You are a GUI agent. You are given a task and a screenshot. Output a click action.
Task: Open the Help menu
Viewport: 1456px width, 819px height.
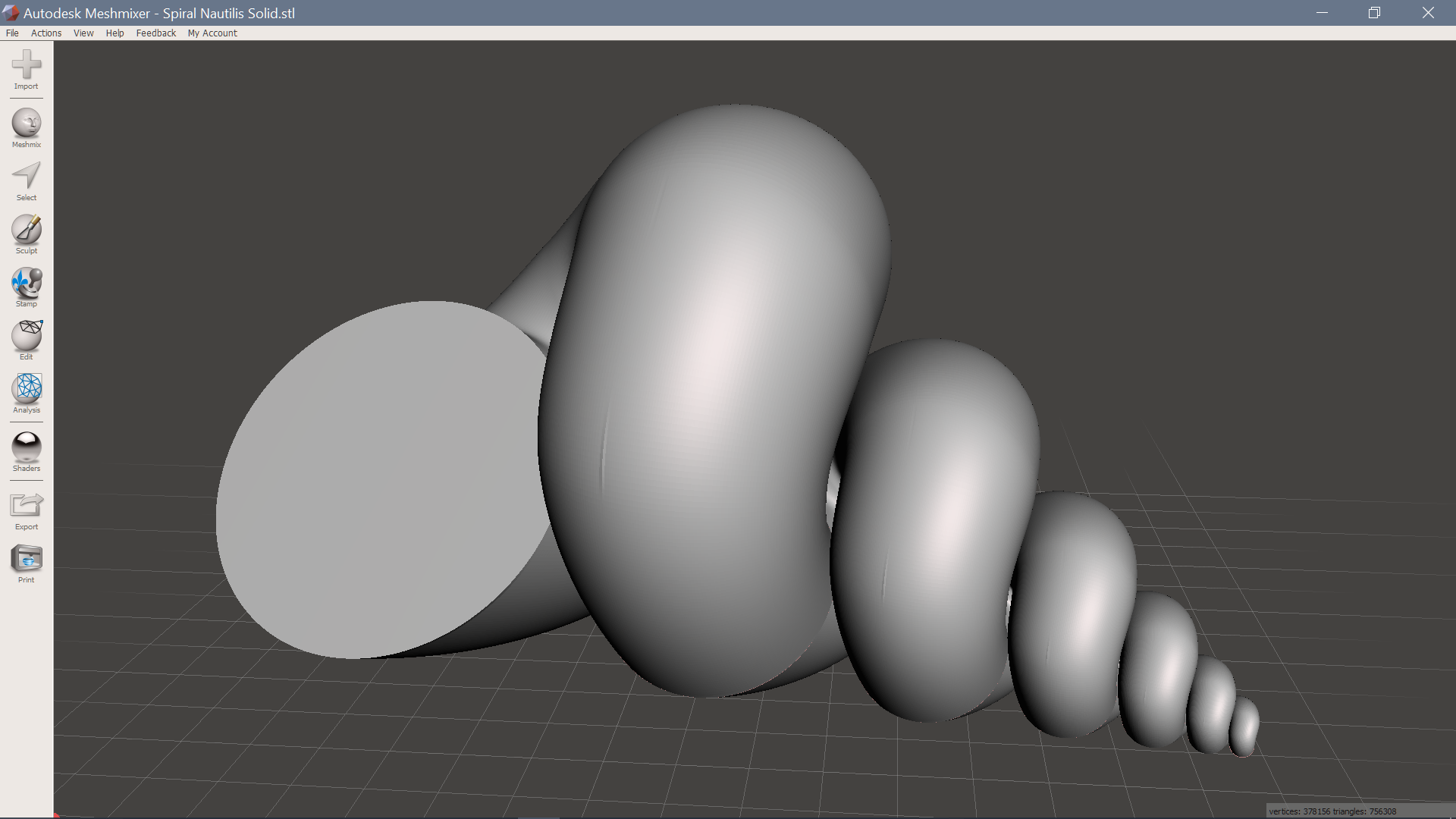(115, 33)
